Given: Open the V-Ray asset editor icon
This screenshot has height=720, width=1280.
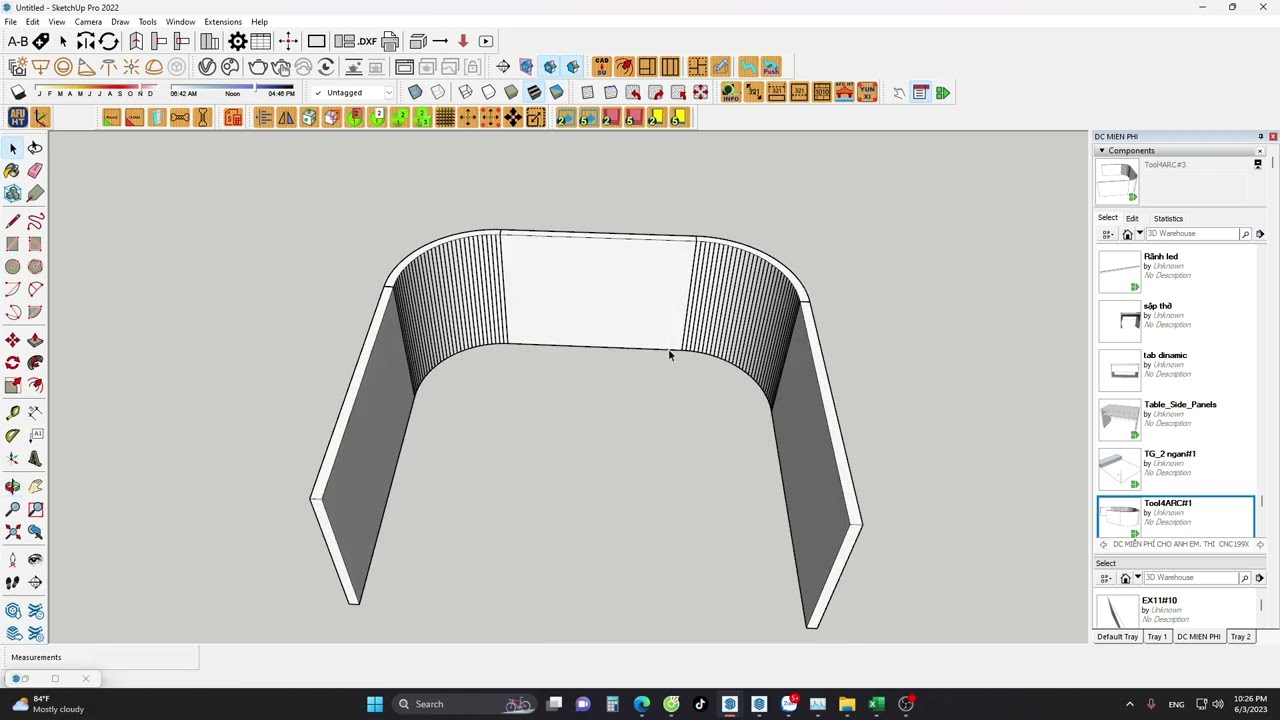Looking at the screenshot, I should tap(207, 67).
